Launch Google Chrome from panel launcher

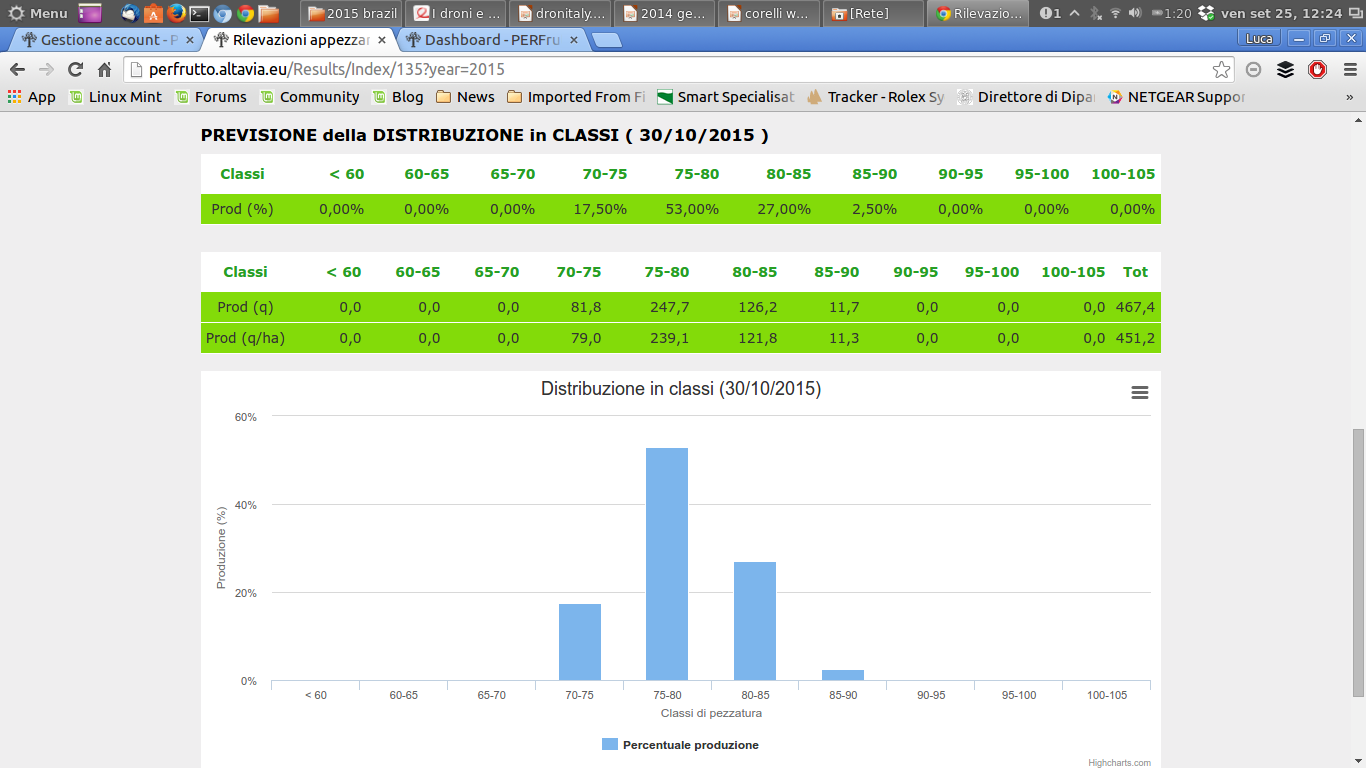pyautogui.click(x=245, y=13)
